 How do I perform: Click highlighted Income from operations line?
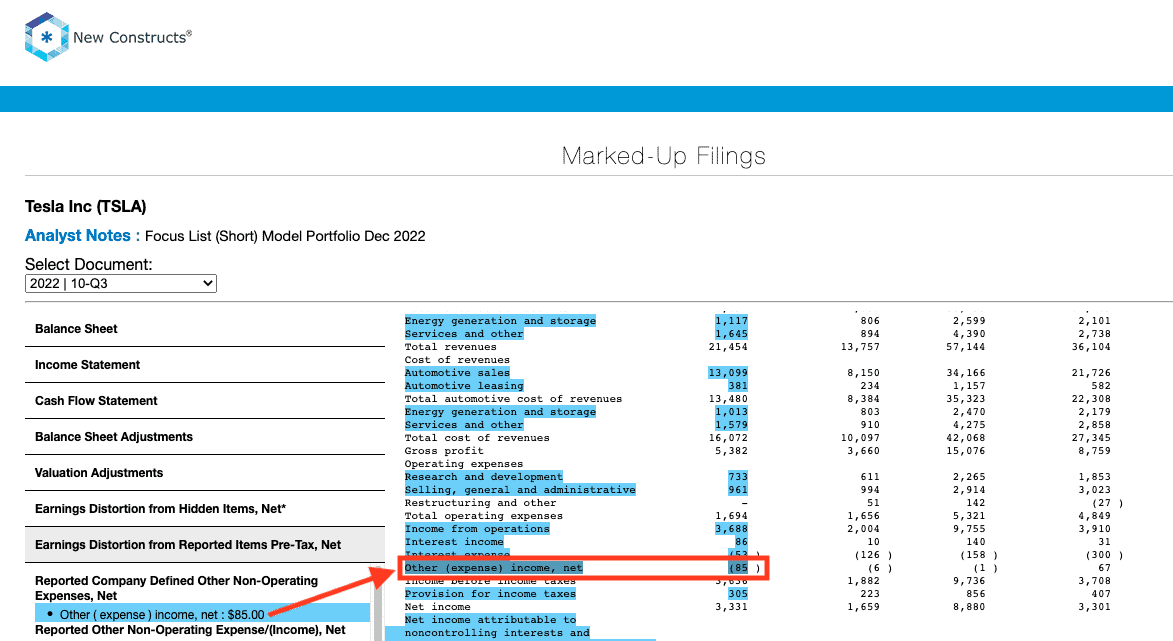tap(477, 529)
